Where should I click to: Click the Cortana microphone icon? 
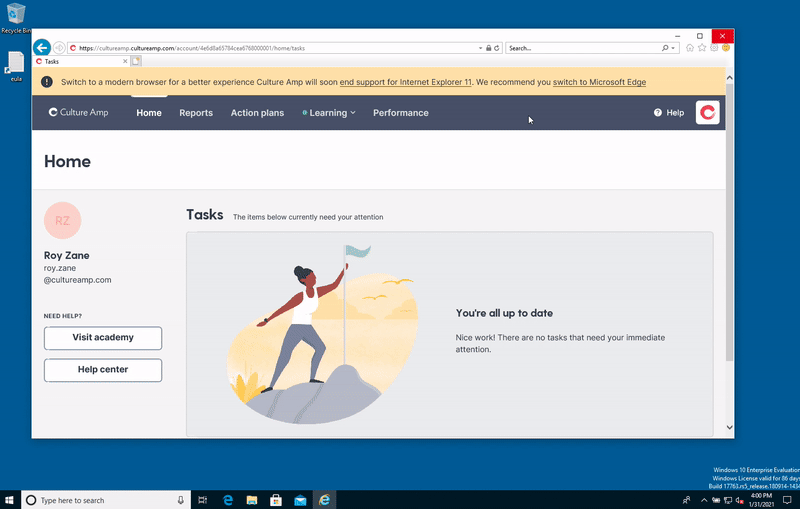coord(180,500)
